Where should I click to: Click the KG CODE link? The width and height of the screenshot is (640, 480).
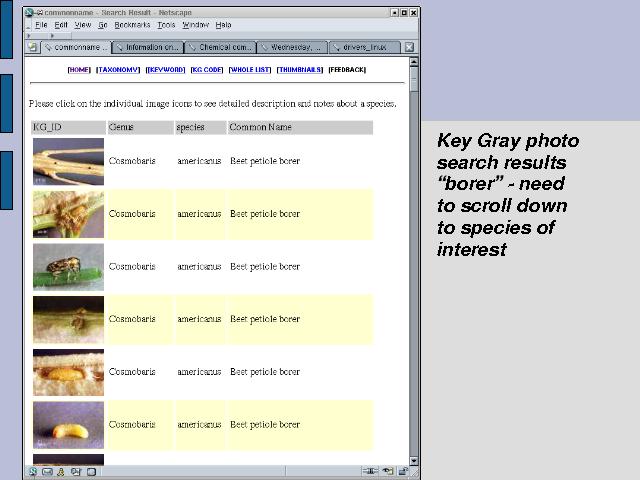pos(206,70)
